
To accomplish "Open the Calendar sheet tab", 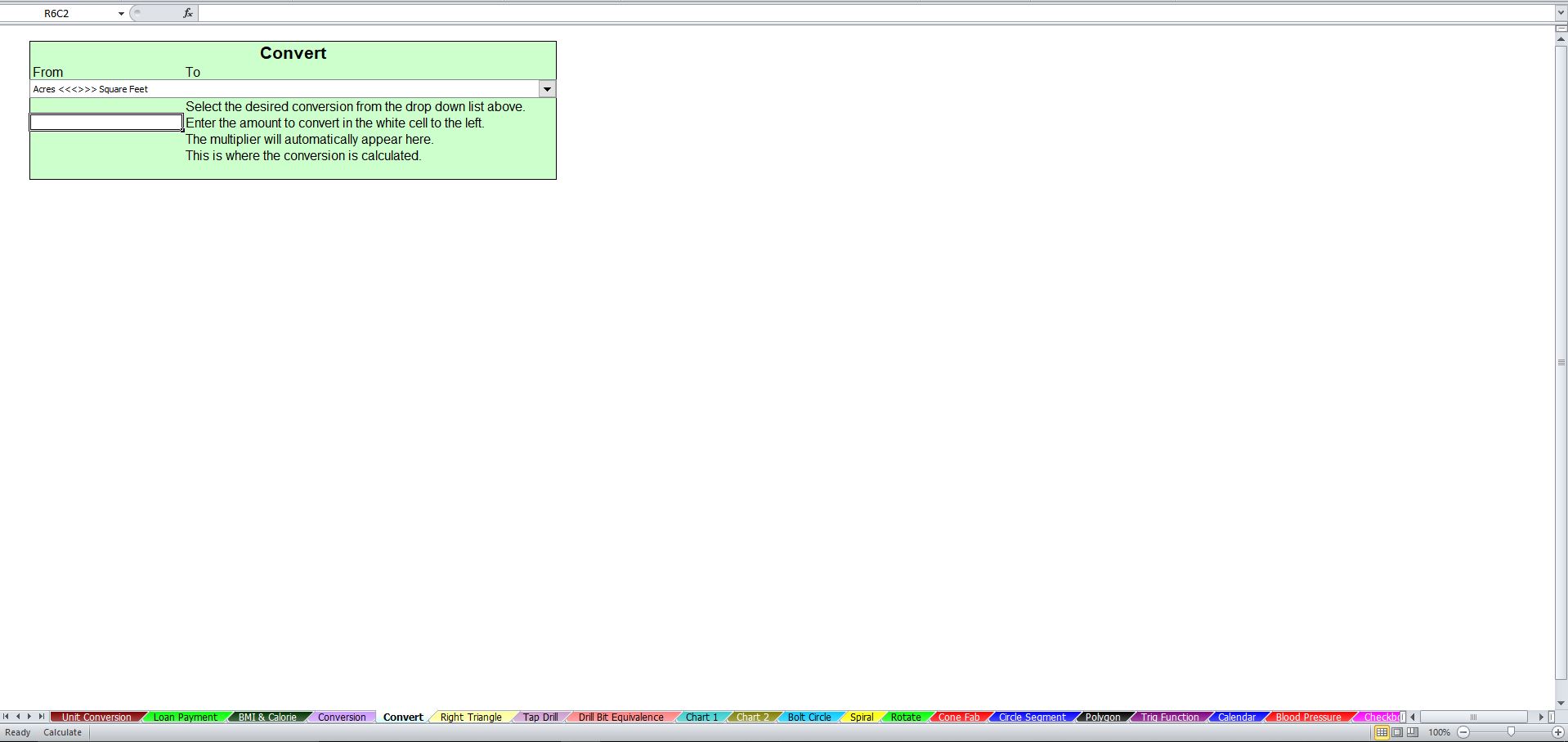I will [1237, 717].
